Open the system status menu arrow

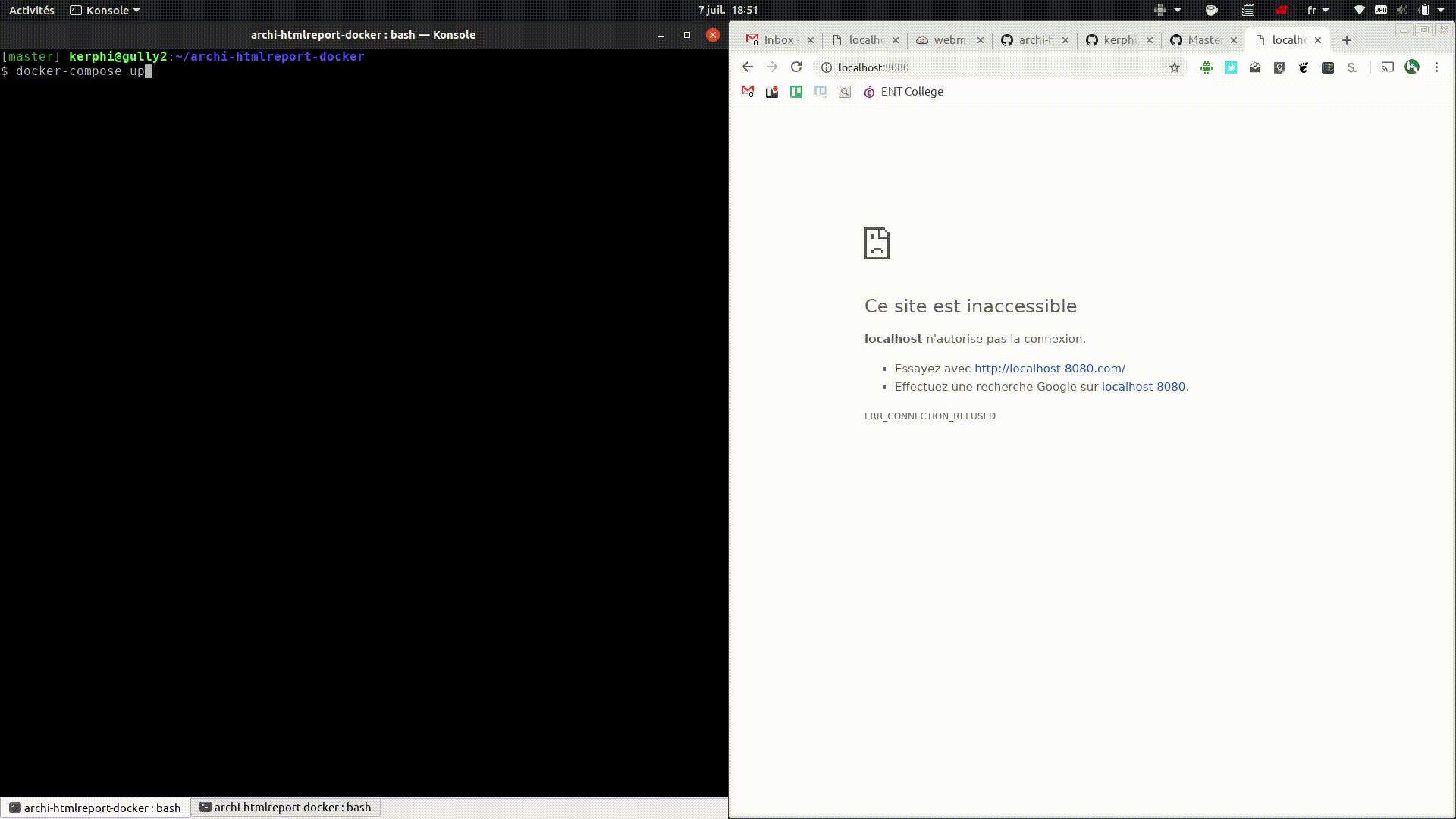click(x=1441, y=11)
